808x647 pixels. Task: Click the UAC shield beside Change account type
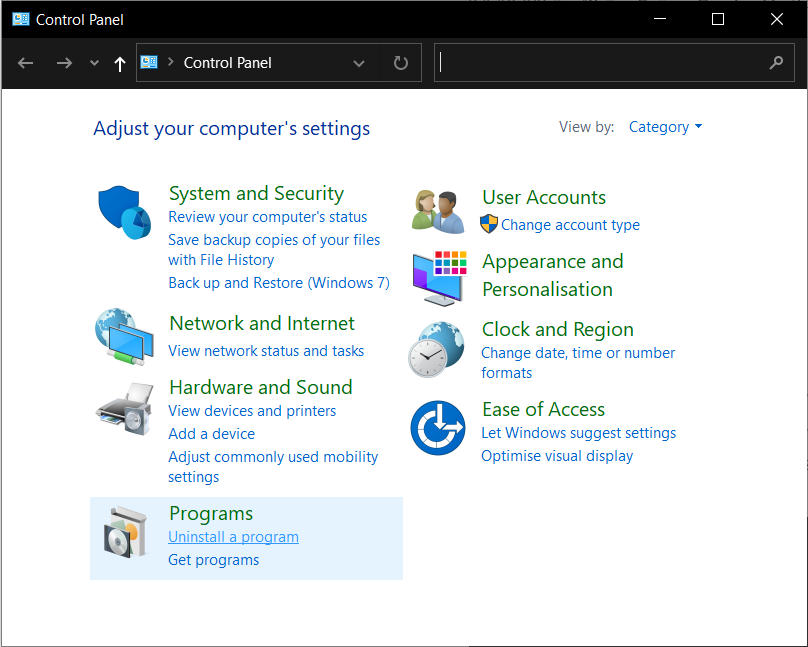(489, 224)
